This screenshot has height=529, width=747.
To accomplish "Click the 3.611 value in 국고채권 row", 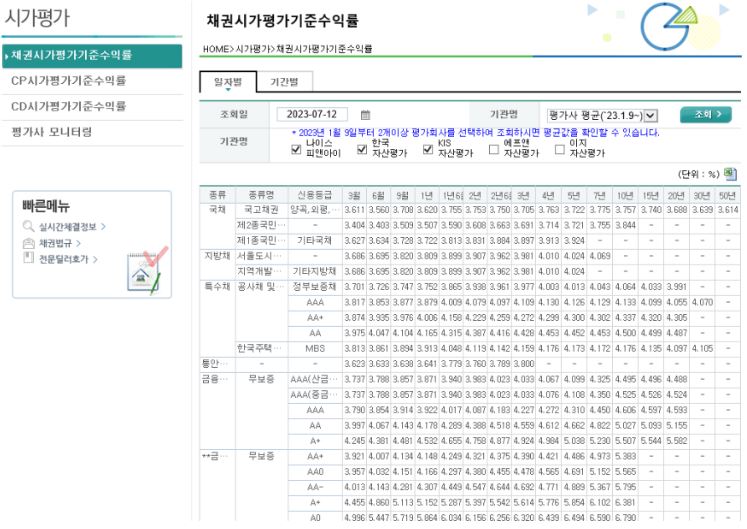I will 354,210.
